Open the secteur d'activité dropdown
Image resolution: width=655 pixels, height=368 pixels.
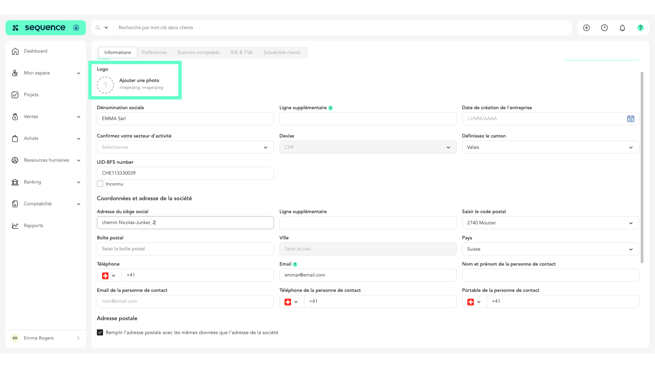click(185, 147)
